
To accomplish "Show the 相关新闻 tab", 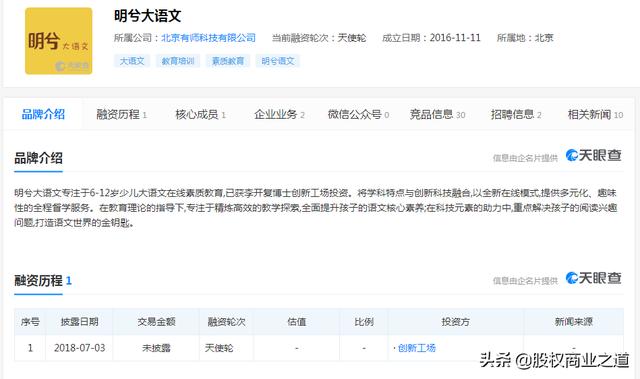I will pyautogui.click(x=595, y=115).
